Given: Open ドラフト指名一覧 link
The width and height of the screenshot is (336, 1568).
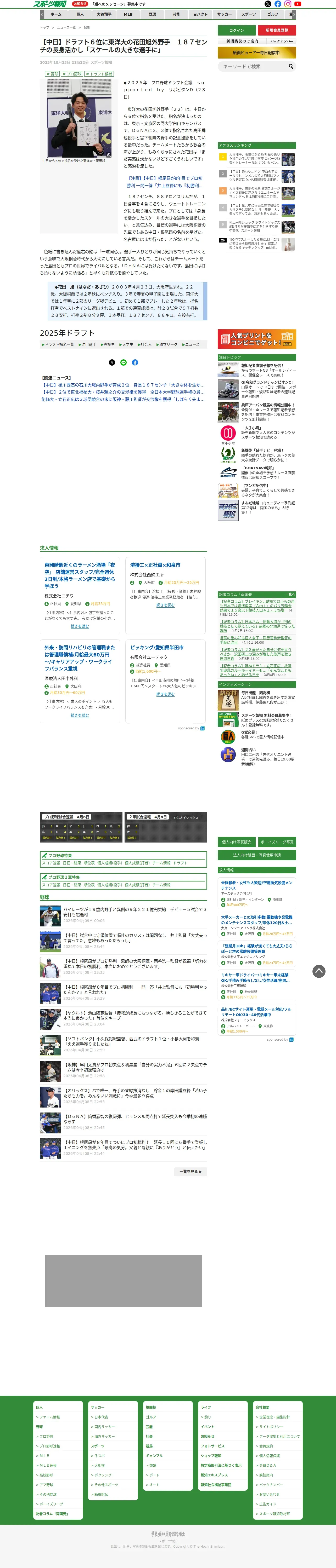Looking at the screenshot, I should [58, 344].
